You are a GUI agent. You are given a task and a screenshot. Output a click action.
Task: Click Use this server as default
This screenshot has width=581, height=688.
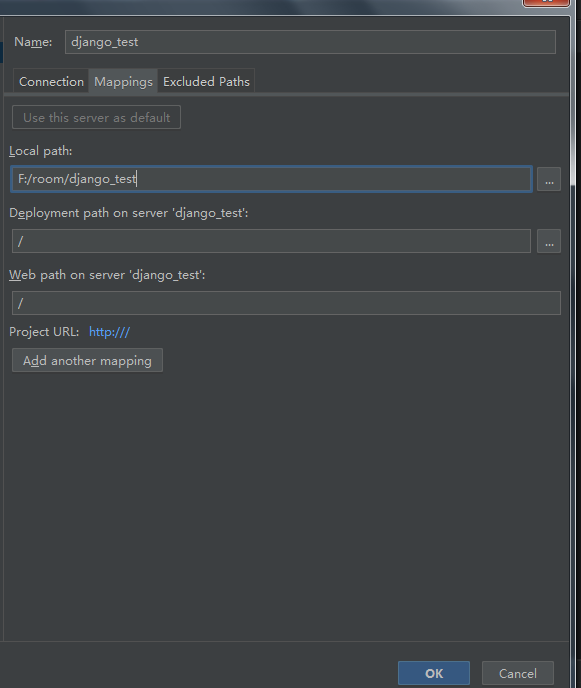tap(97, 117)
